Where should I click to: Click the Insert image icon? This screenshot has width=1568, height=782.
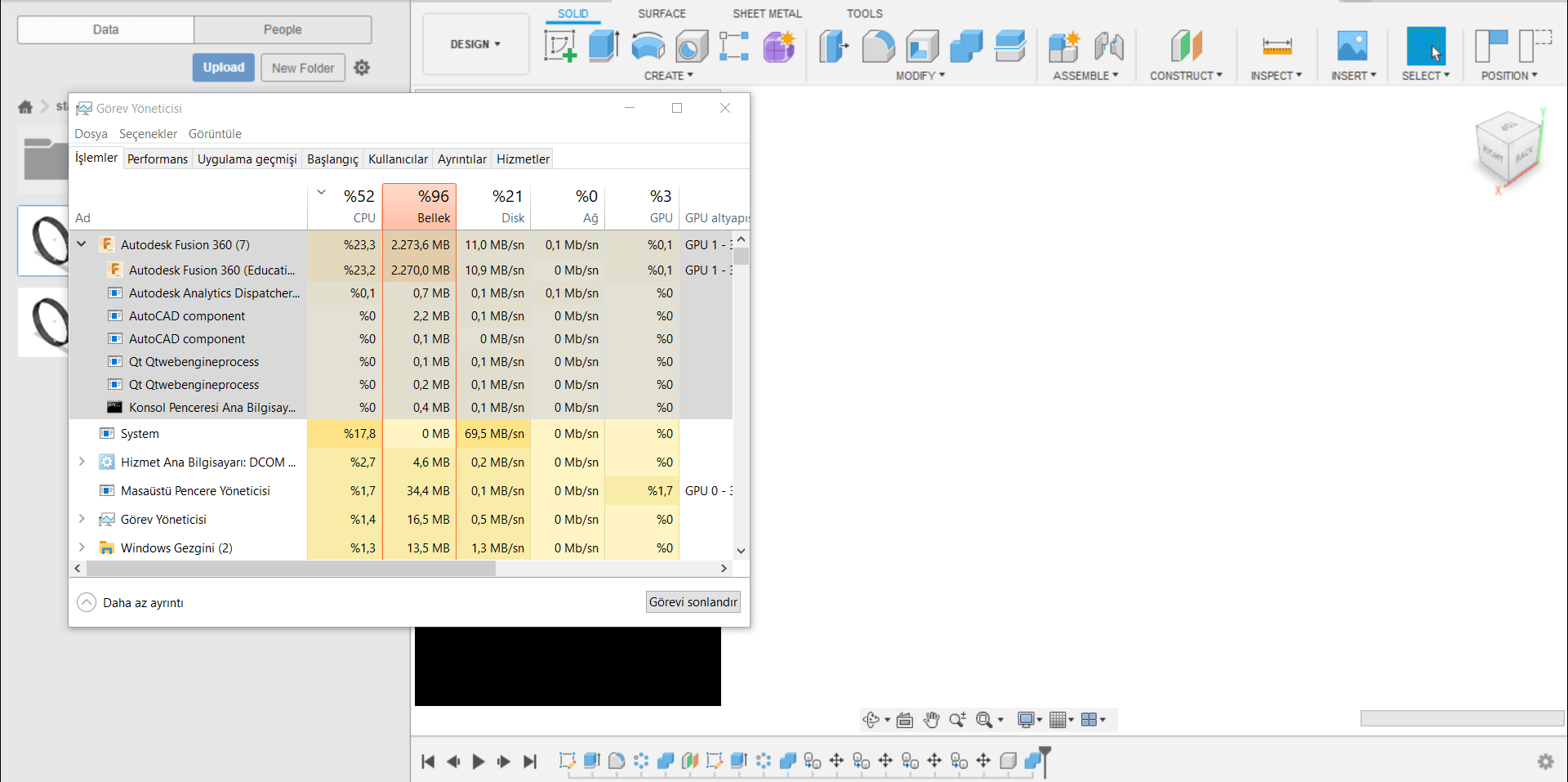[1352, 46]
